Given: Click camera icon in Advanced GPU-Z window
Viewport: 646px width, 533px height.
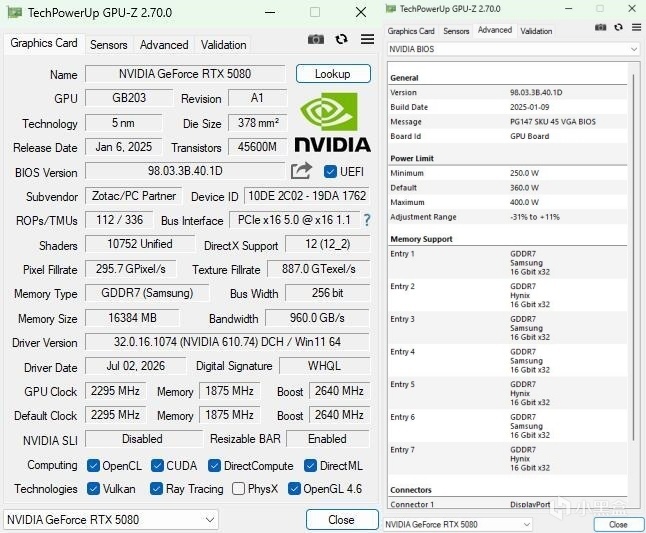Looking at the screenshot, I should pyautogui.click(x=600, y=27).
